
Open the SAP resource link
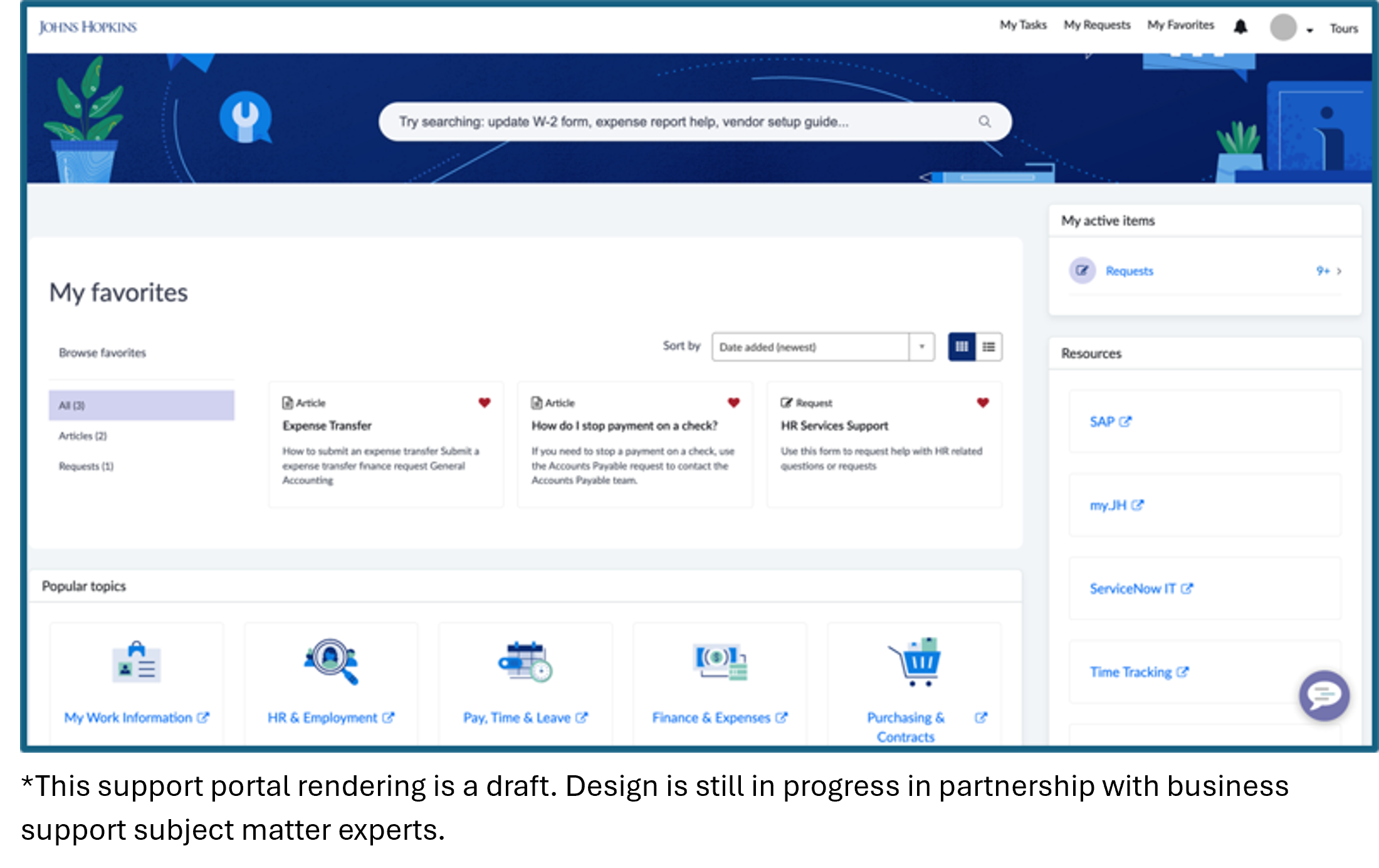[1102, 421]
